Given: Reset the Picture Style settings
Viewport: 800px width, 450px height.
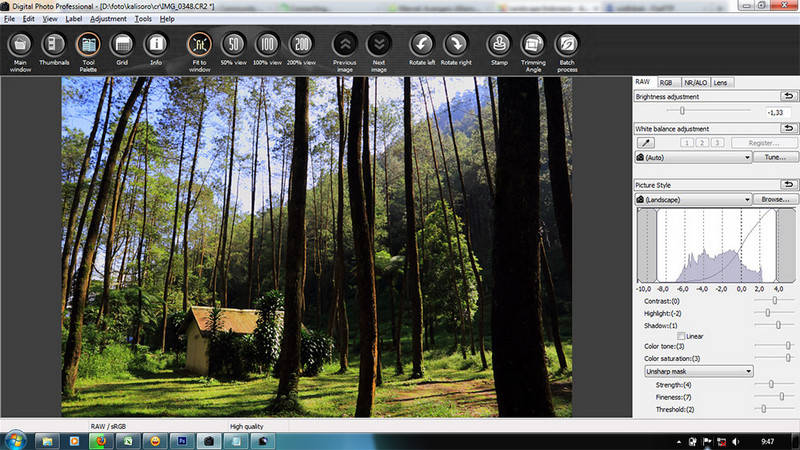Looking at the screenshot, I should coord(789,184).
